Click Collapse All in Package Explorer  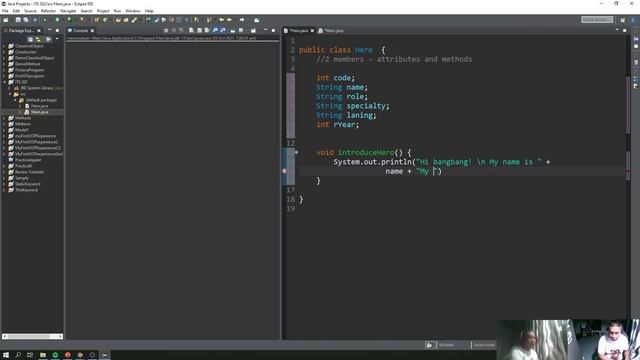tap(30, 39)
